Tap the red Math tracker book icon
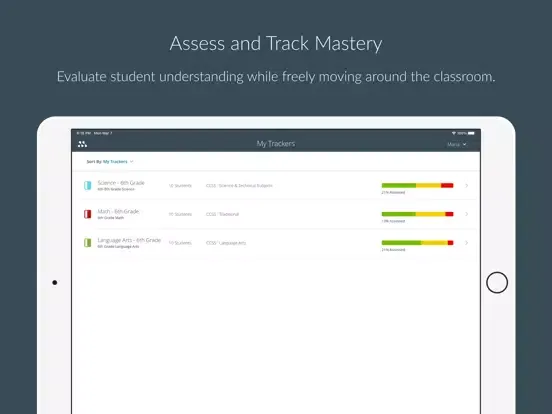Screen dimensions: 552x414 (x=88, y=214)
